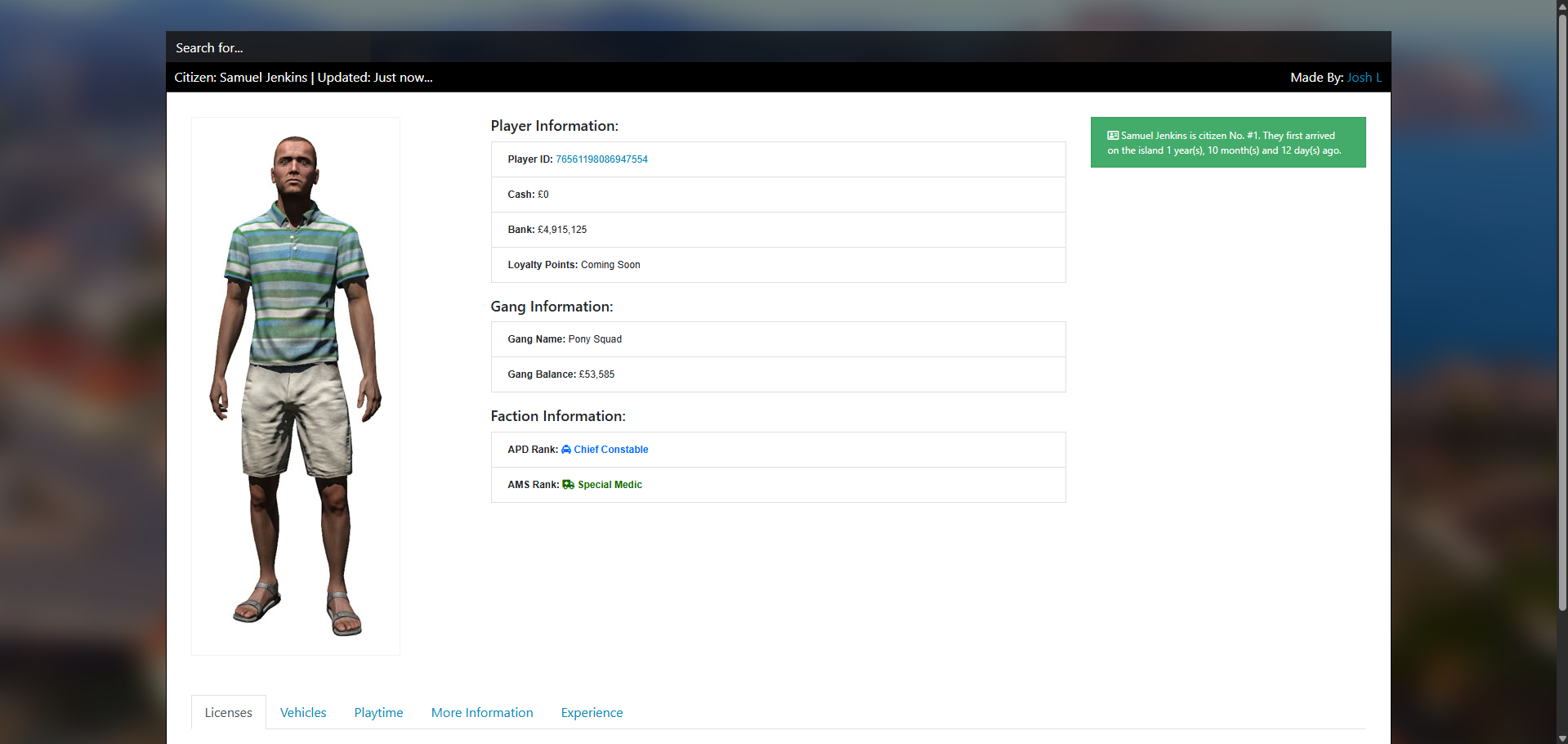Open the Playtime tab
This screenshot has width=1568, height=744.
[x=378, y=712]
